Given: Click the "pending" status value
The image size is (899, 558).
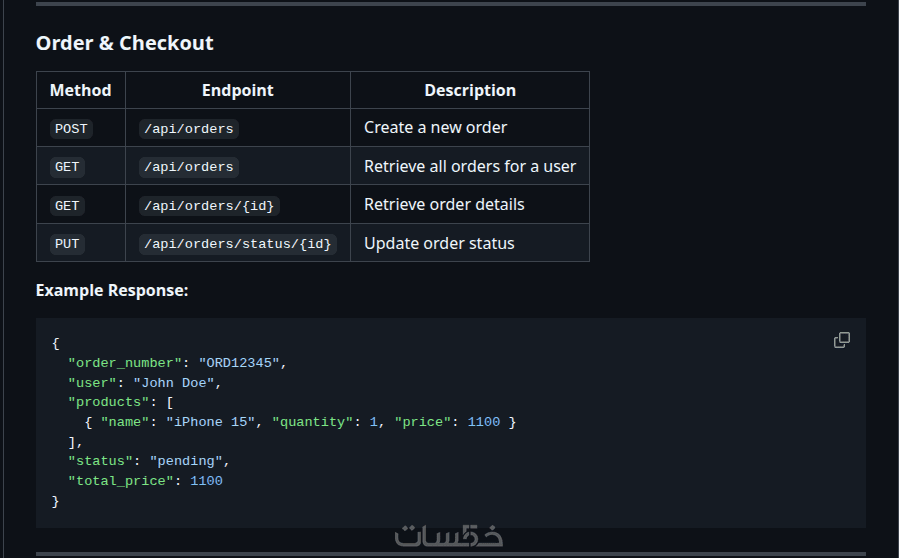Looking at the screenshot, I should 186,461.
